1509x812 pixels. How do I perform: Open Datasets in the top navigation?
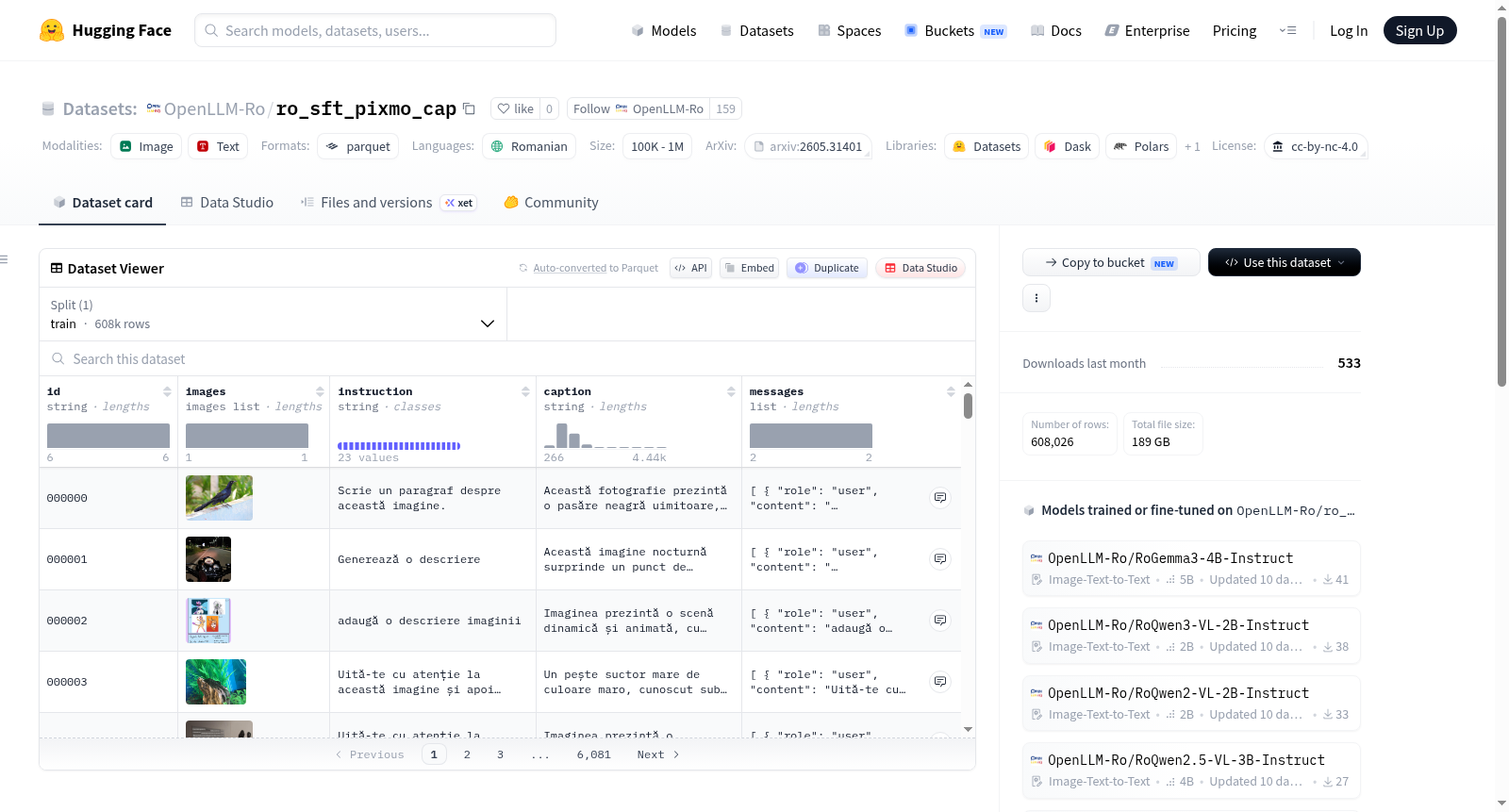pos(756,30)
